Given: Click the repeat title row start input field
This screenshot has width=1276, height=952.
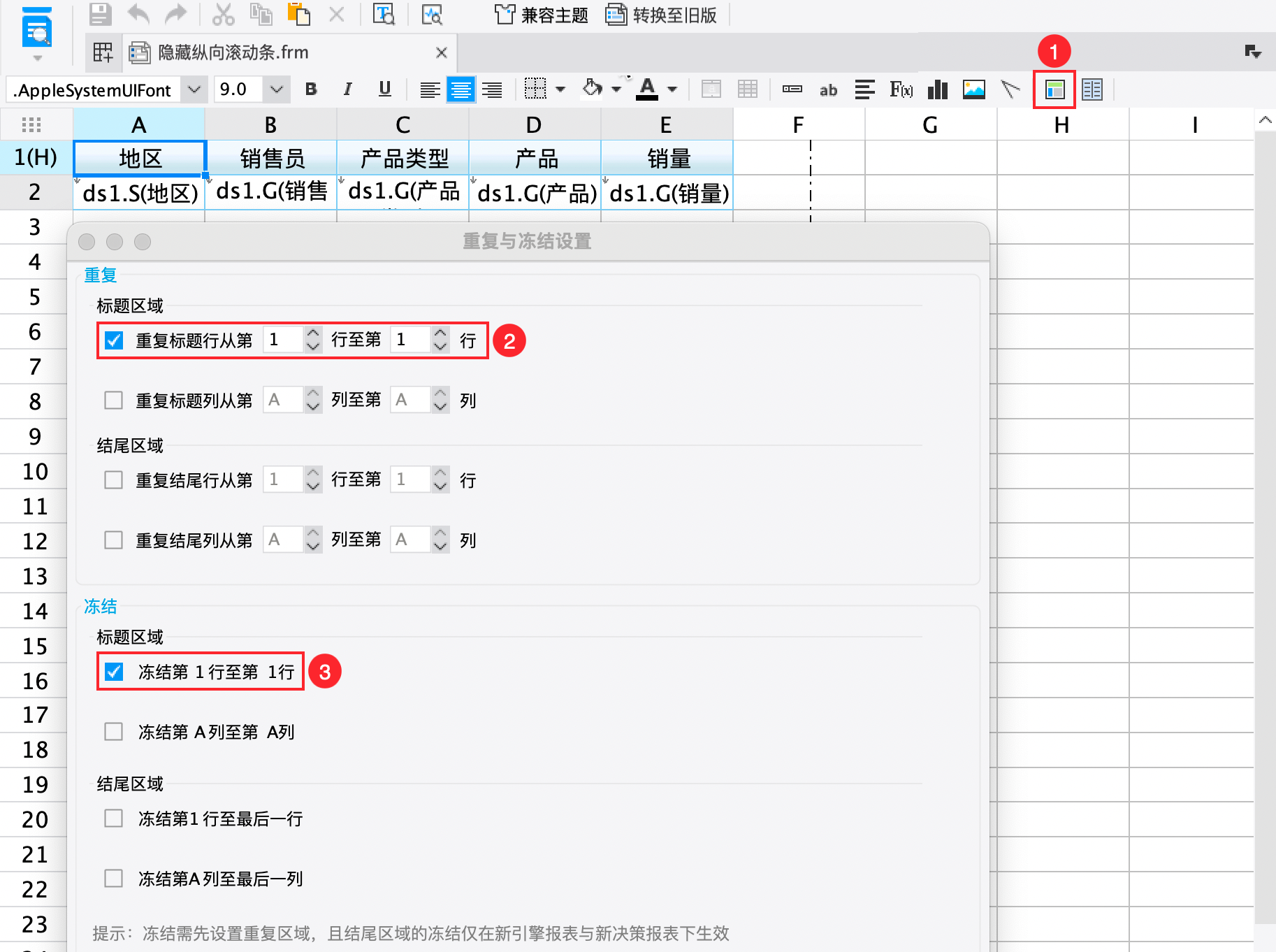Looking at the screenshot, I should 283,340.
